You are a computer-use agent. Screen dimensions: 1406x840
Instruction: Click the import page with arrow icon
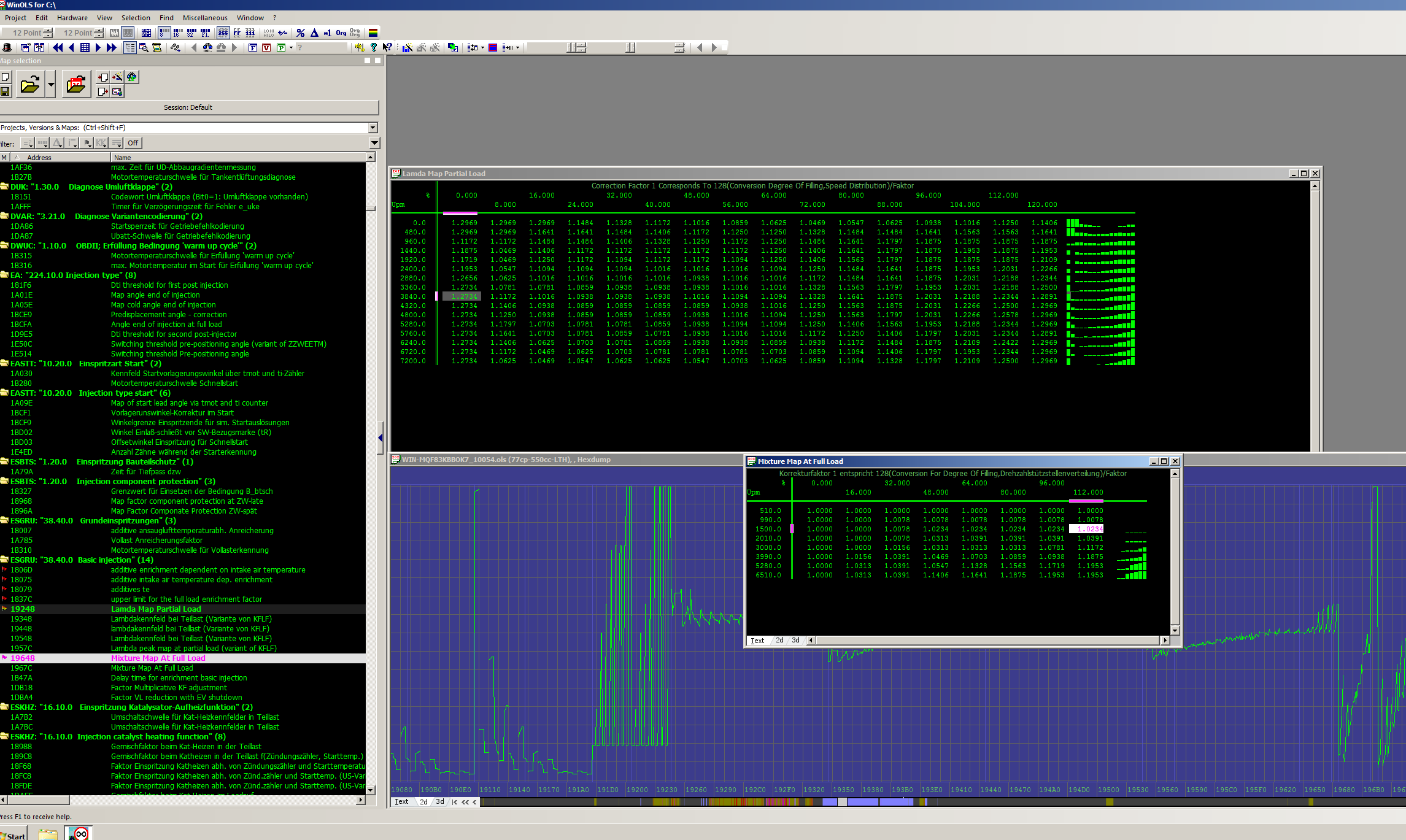[102, 77]
